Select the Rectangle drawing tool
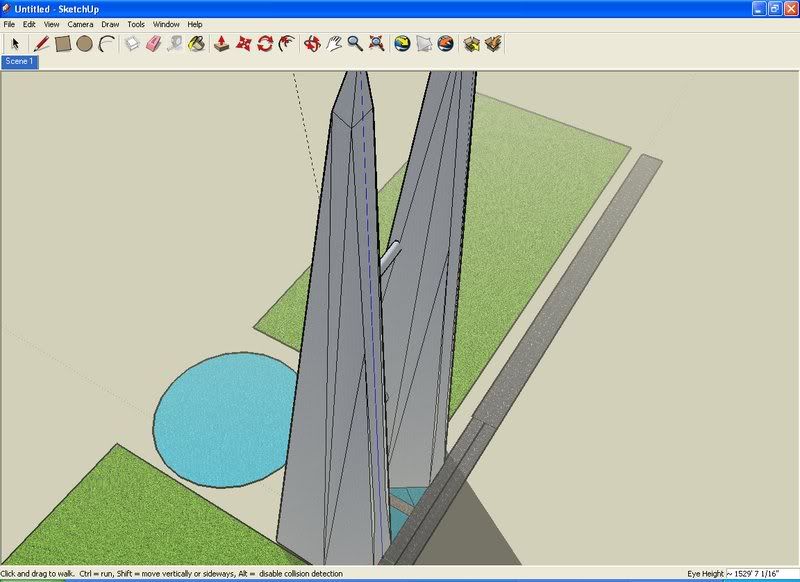 pyautogui.click(x=63, y=43)
